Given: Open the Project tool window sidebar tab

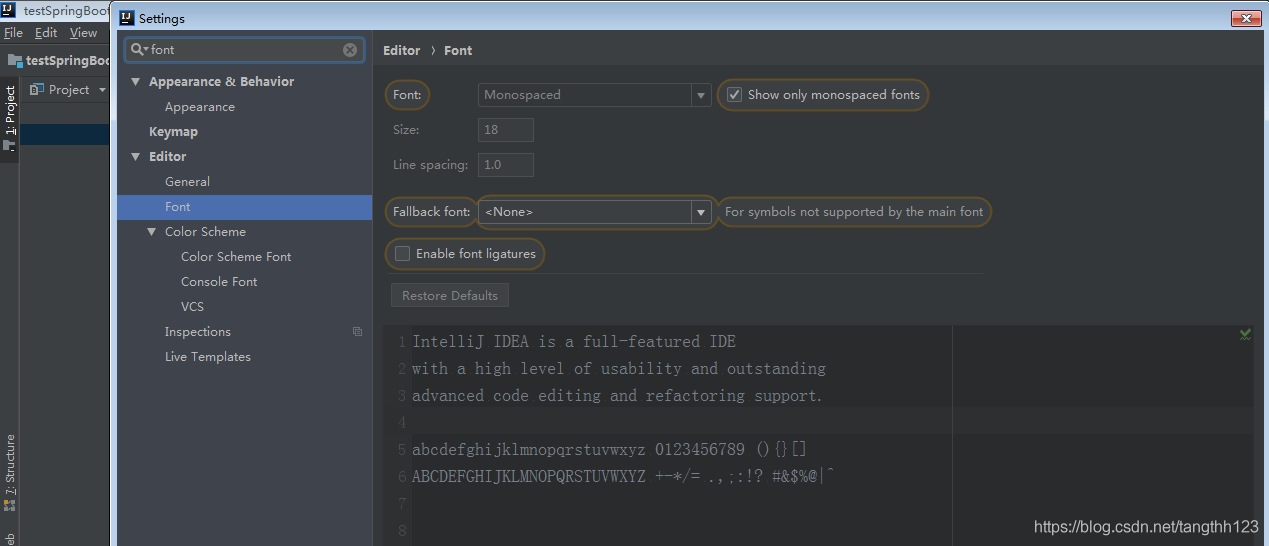Looking at the screenshot, I should click(10, 110).
